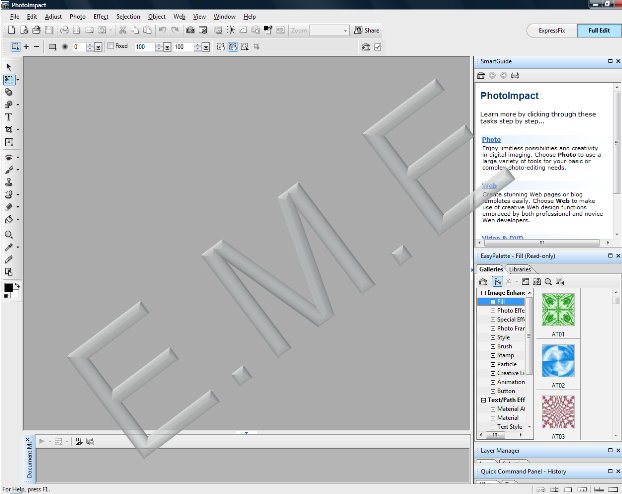Select the Bucket Fill tool
Screen dimensions: 622x494
pos(9,219)
